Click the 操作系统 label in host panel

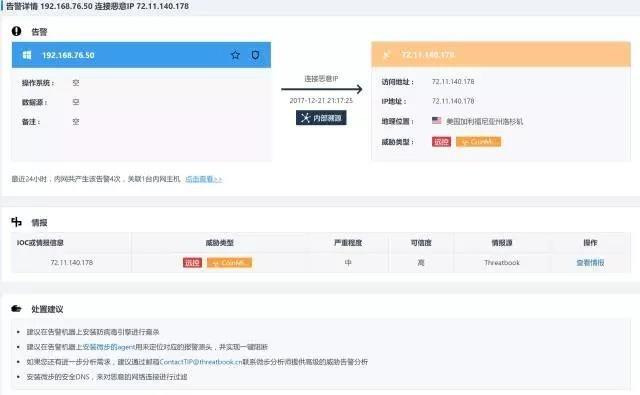point(38,83)
